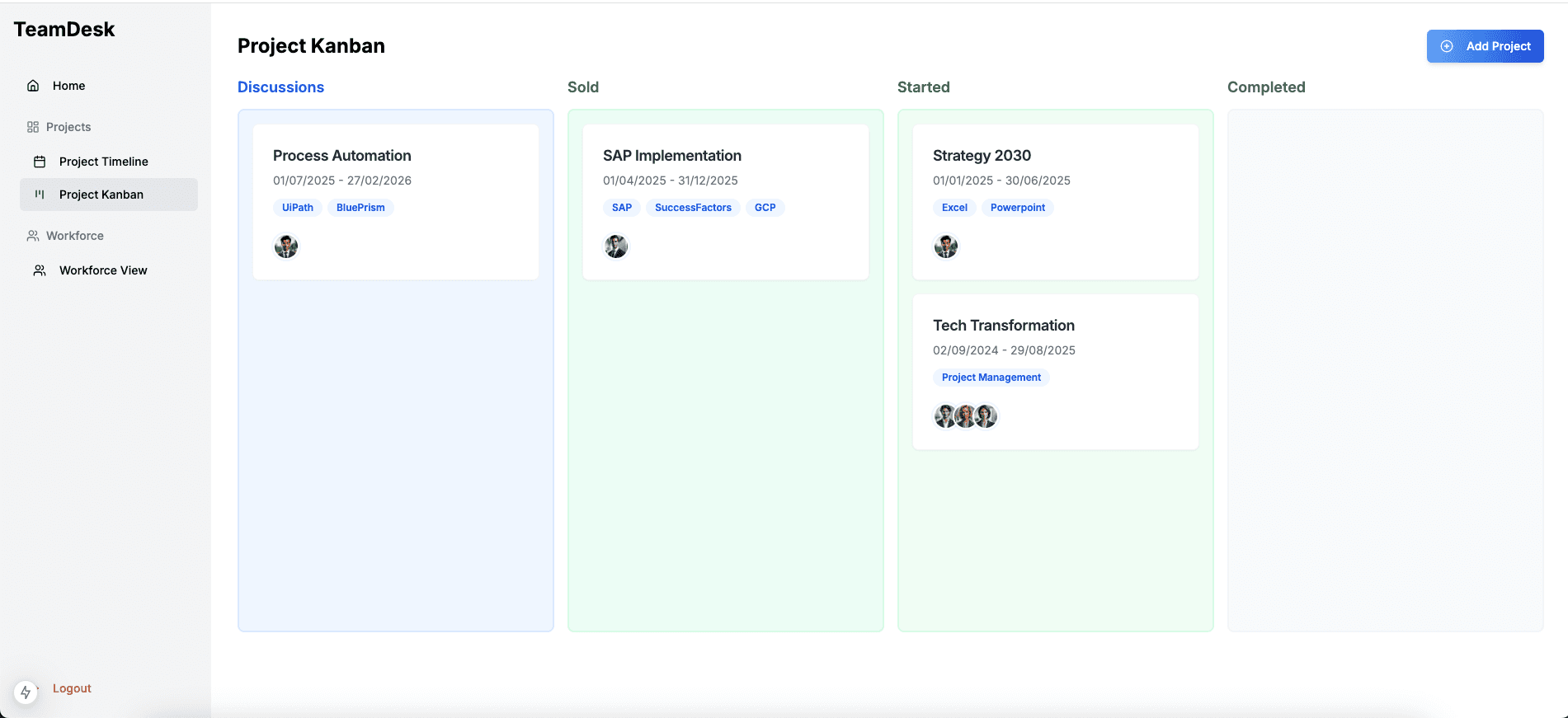Click the lightning bolt badge icon
This screenshot has width=1568, height=718.
(x=26, y=692)
